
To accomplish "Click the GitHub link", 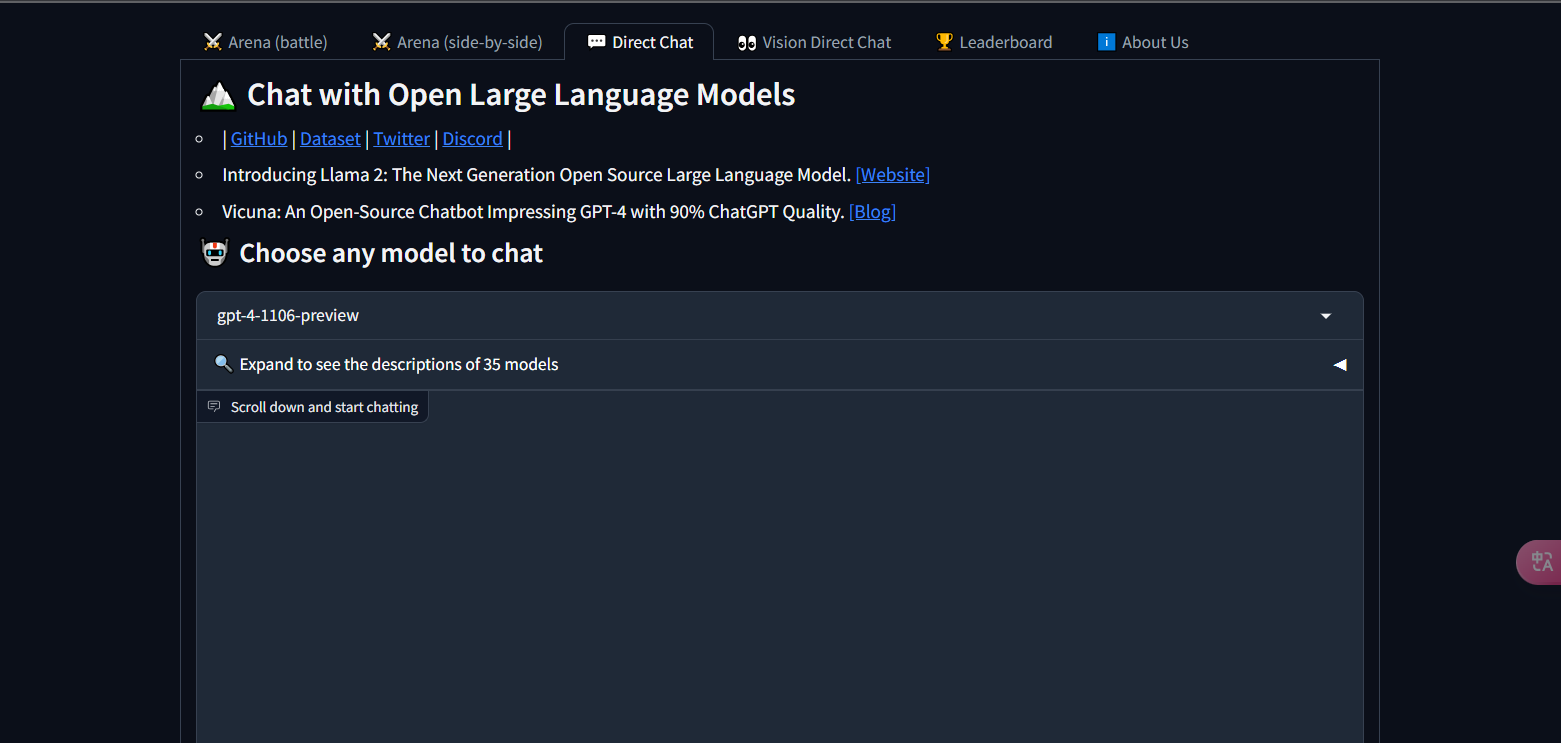I will (259, 139).
